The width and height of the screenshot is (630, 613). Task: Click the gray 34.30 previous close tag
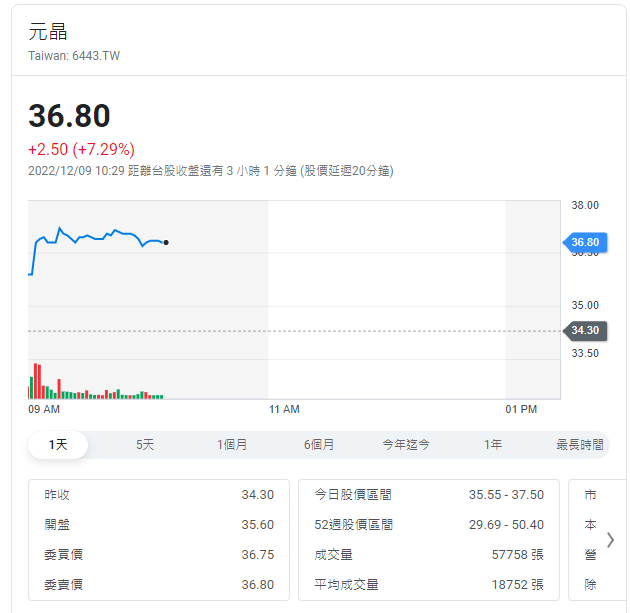pos(585,330)
